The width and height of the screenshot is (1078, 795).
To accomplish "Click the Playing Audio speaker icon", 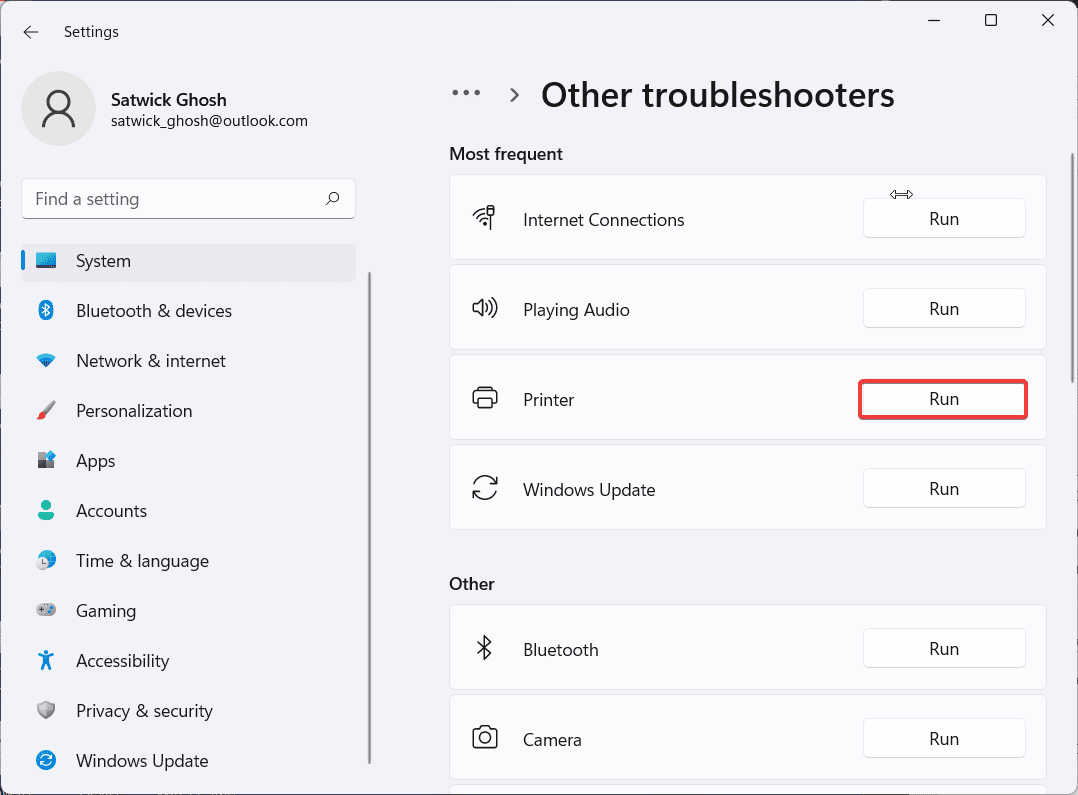I will point(485,307).
